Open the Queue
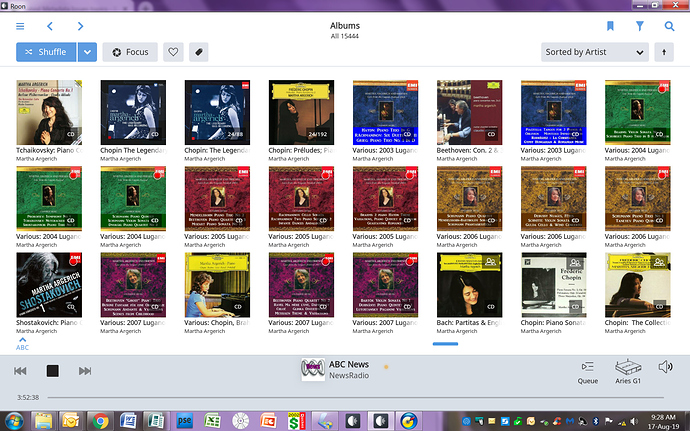This screenshot has height=431, width=690. (588, 372)
